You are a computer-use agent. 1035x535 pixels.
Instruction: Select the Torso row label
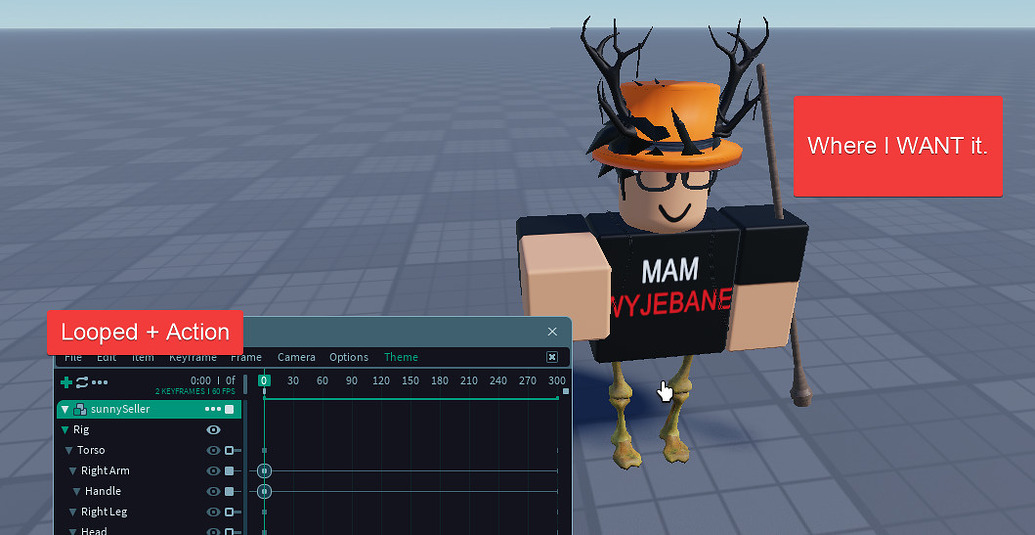(x=91, y=450)
